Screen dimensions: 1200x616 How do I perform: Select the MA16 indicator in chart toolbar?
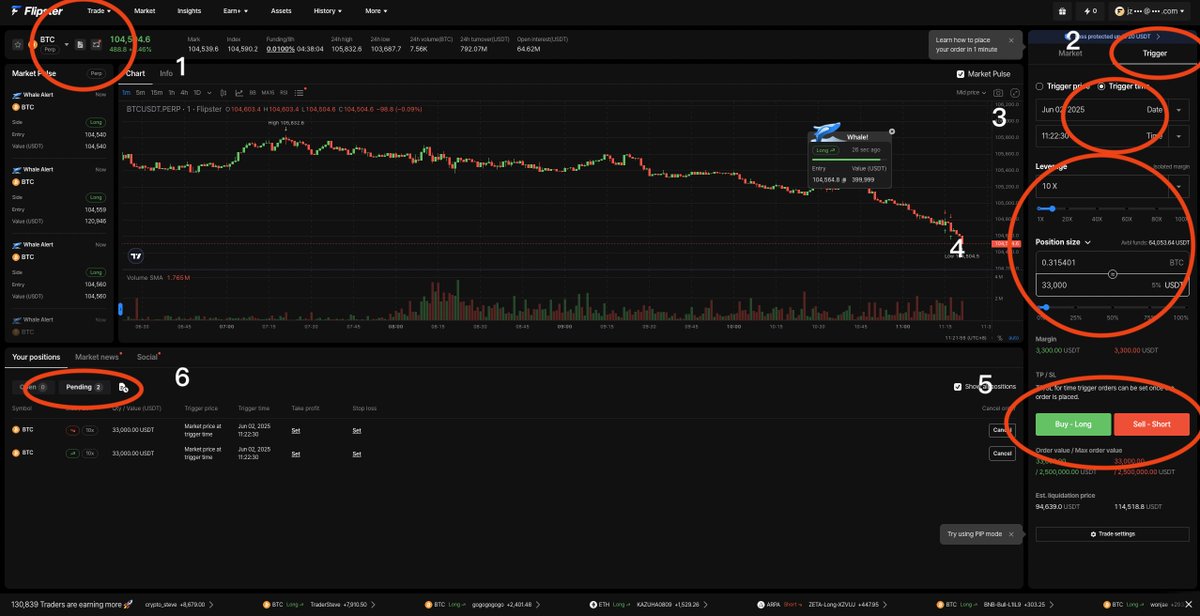(268, 92)
